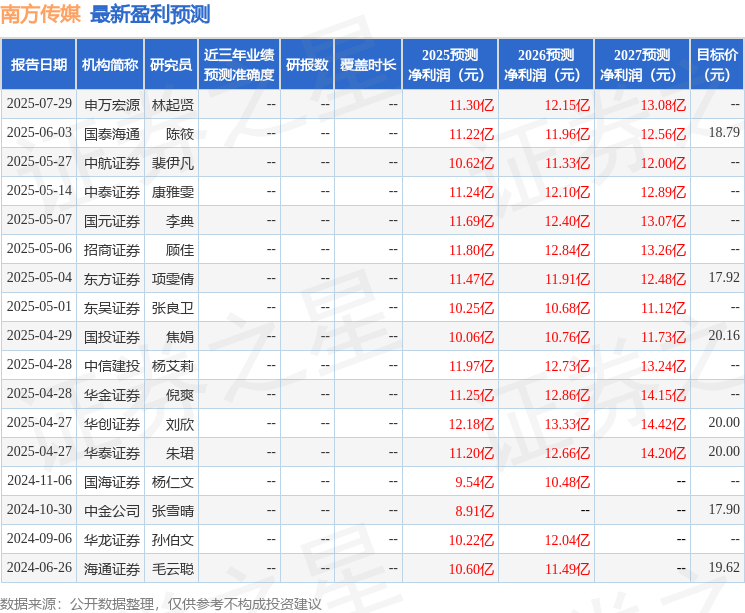Click the institution 招商证券
This screenshot has height=613, width=745.
click(x=112, y=249)
